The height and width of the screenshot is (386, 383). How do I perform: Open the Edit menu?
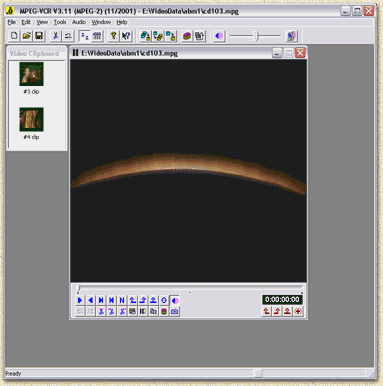tap(26, 22)
